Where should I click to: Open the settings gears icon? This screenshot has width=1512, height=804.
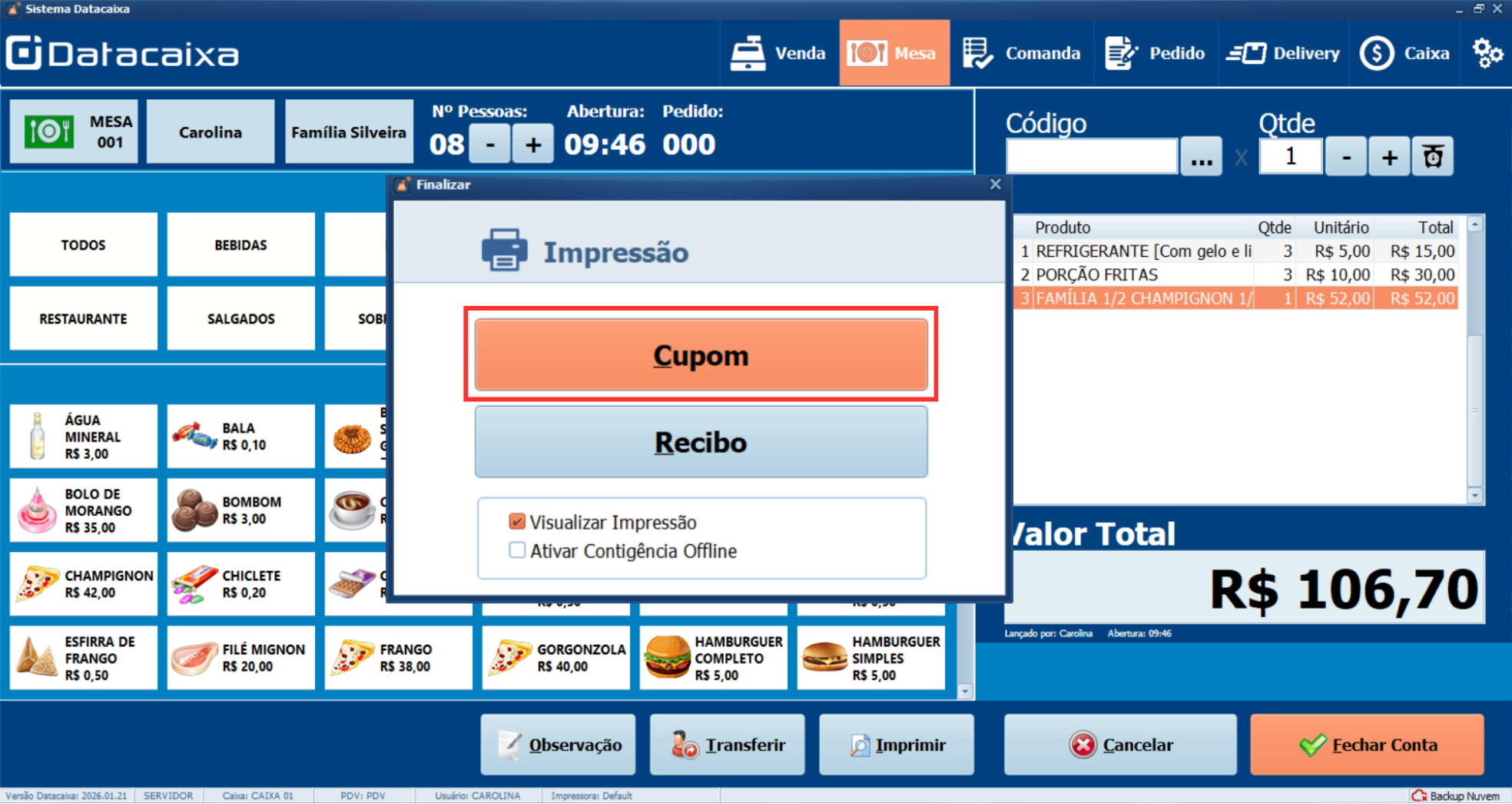coord(1487,53)
